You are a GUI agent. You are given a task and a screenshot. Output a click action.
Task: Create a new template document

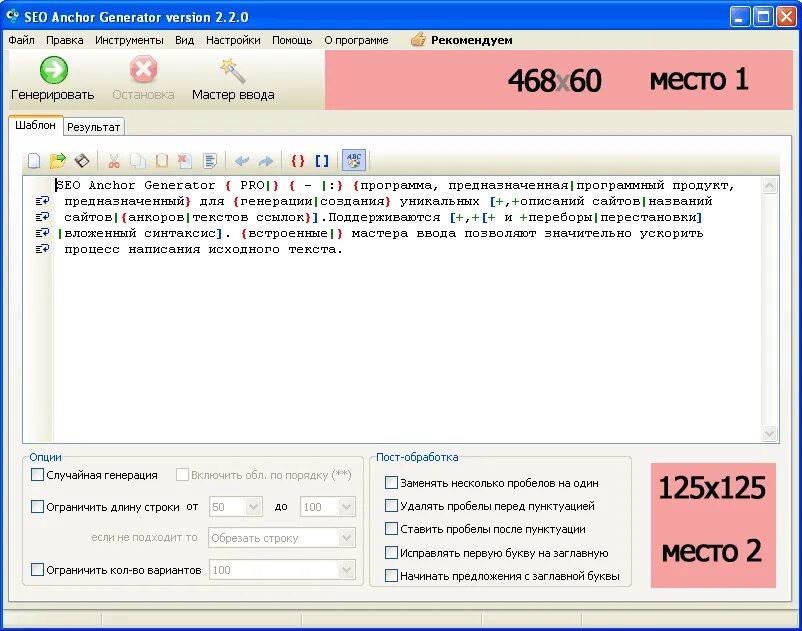34,161
